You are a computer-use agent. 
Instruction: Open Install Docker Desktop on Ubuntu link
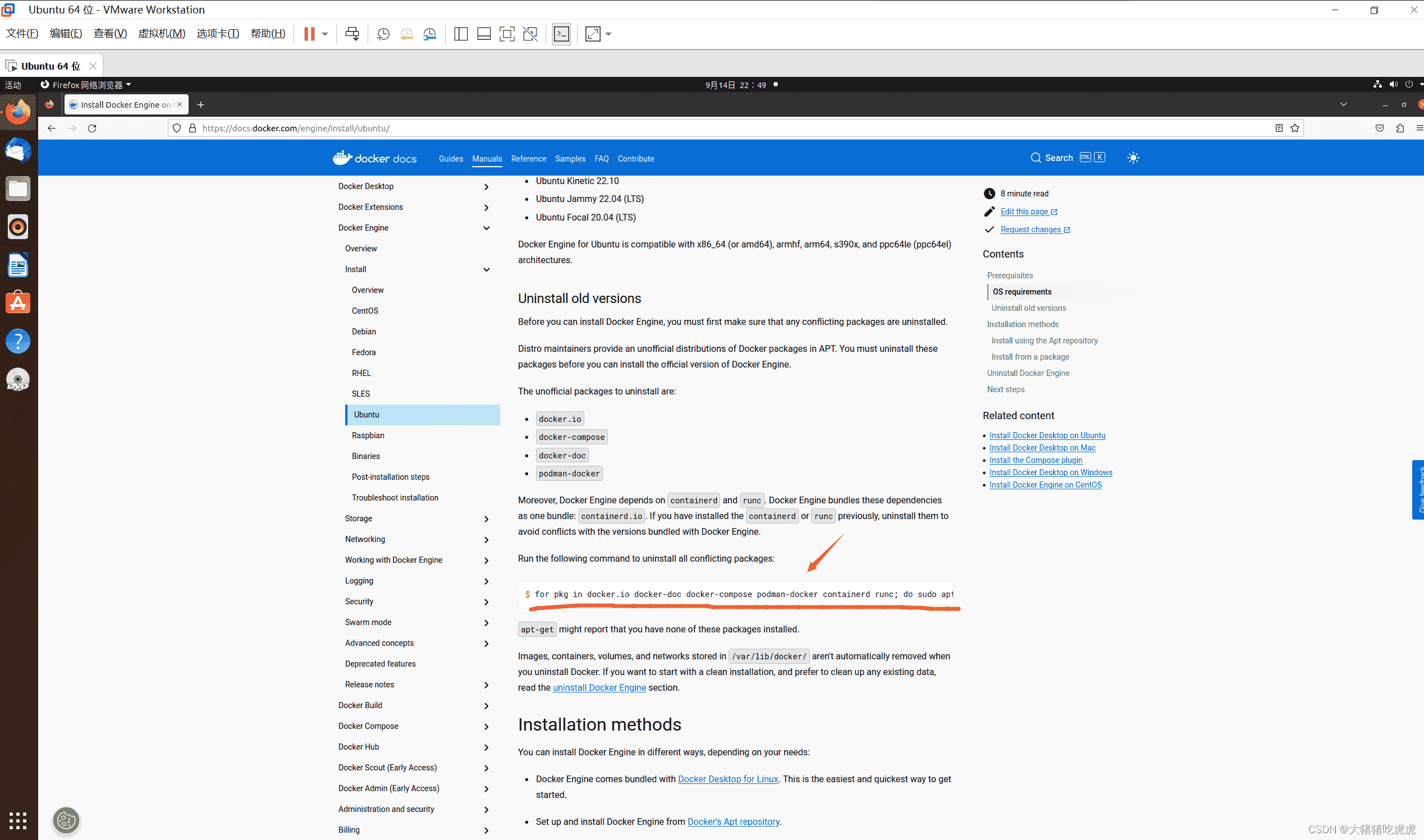click(x=1047, y=435)
